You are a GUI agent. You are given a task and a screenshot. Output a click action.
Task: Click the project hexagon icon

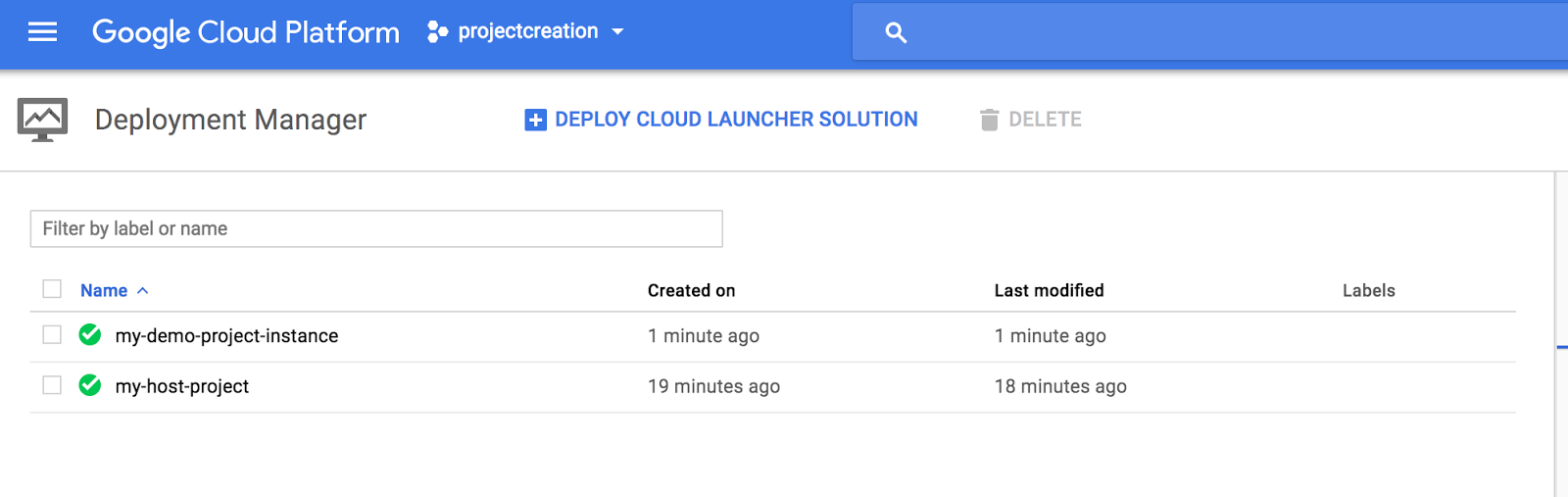coord(437,32)
